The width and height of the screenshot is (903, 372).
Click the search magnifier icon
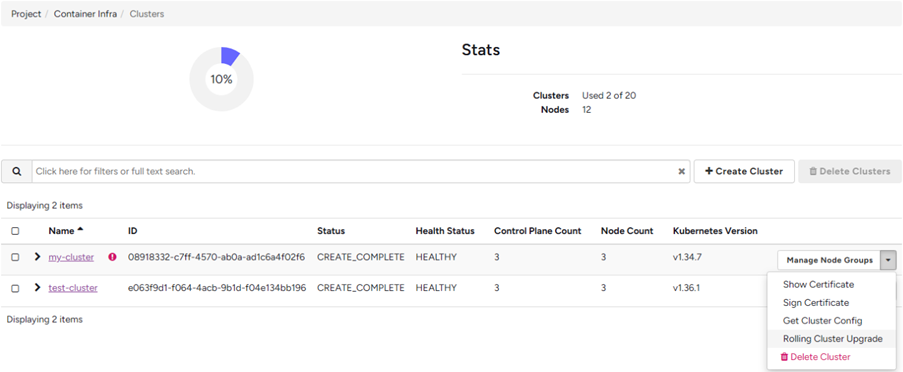pyautogui.click(x=17, y=172)
